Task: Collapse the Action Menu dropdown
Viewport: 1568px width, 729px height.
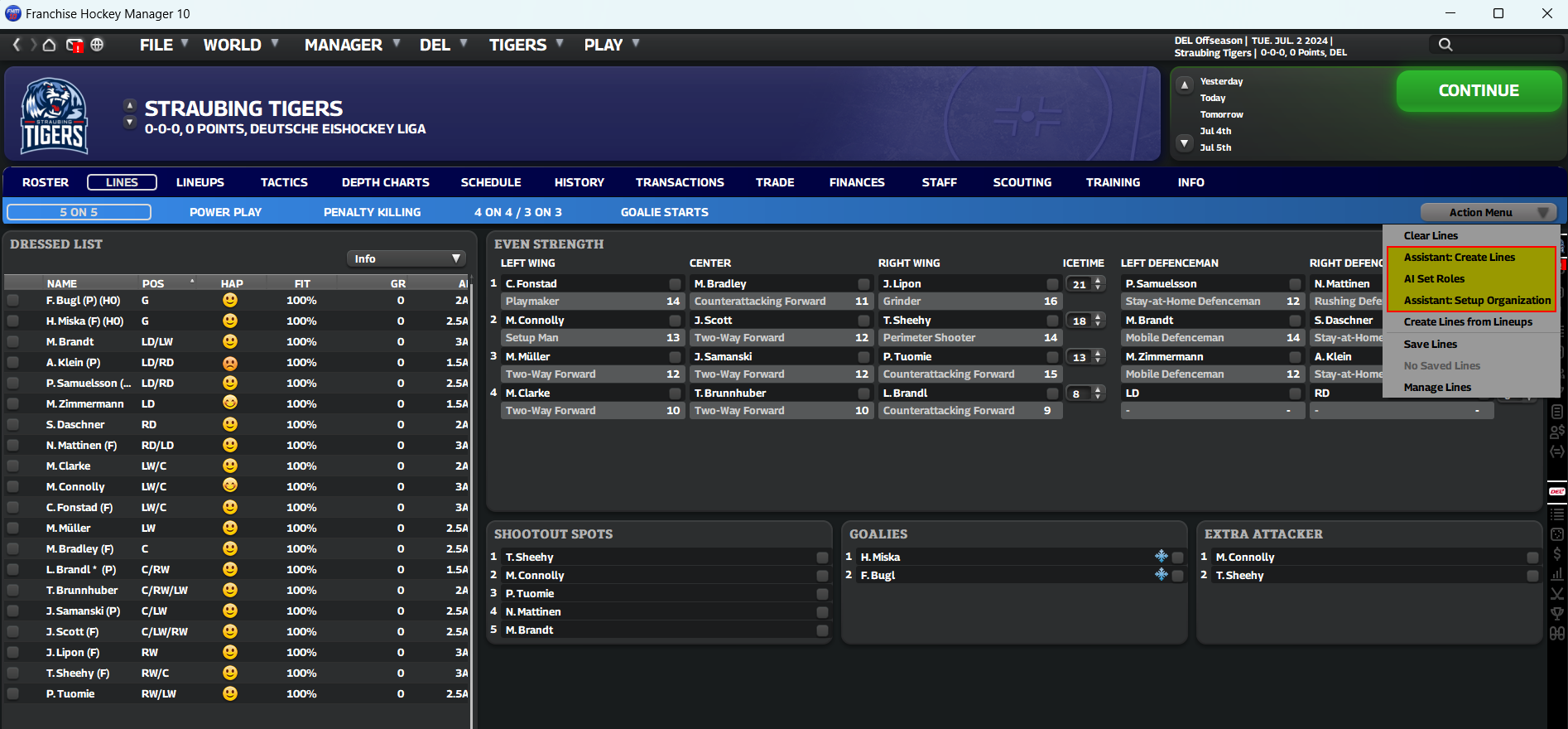Action: coord(1489,212)
